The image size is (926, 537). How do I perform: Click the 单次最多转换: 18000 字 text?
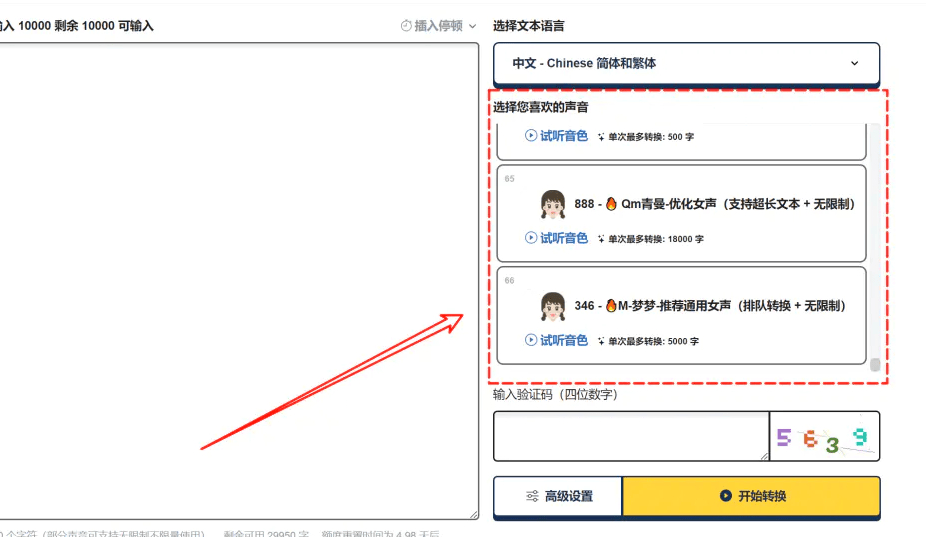click(656, 239)
